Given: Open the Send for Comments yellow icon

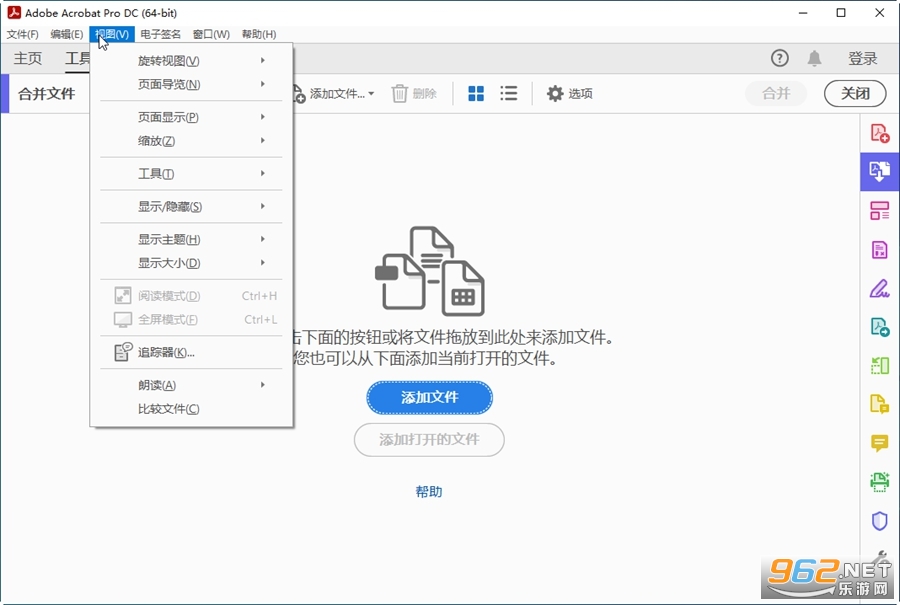Looking at the screenshot, I should (x=879, y=404).
